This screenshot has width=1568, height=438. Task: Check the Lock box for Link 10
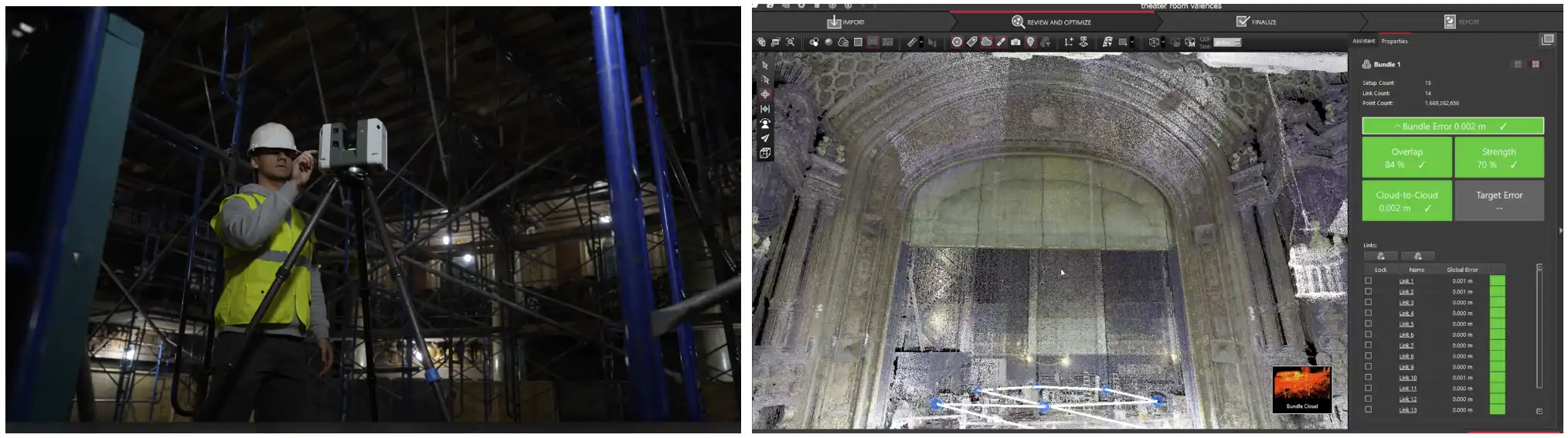(1368, 378)
